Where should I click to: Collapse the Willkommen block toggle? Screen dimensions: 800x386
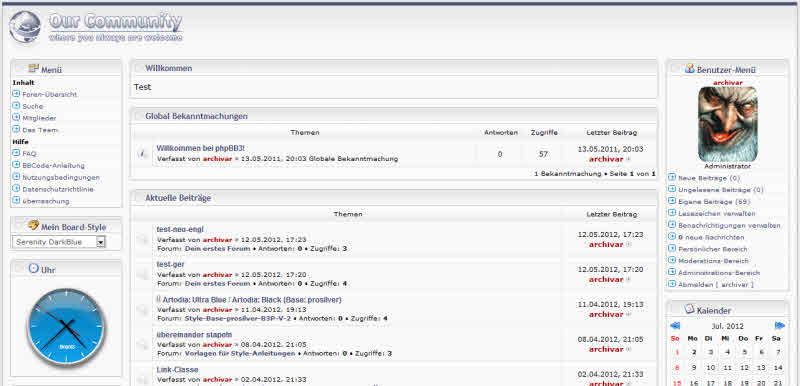(137, 68)
